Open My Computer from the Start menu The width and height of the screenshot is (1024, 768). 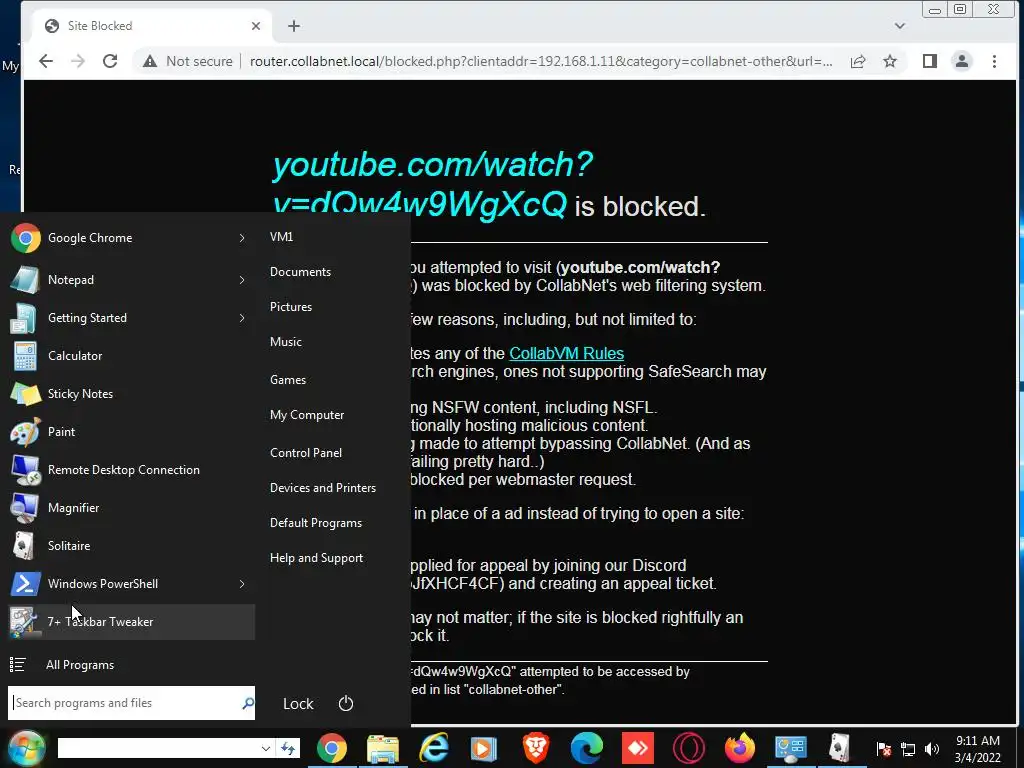[307, 415]
